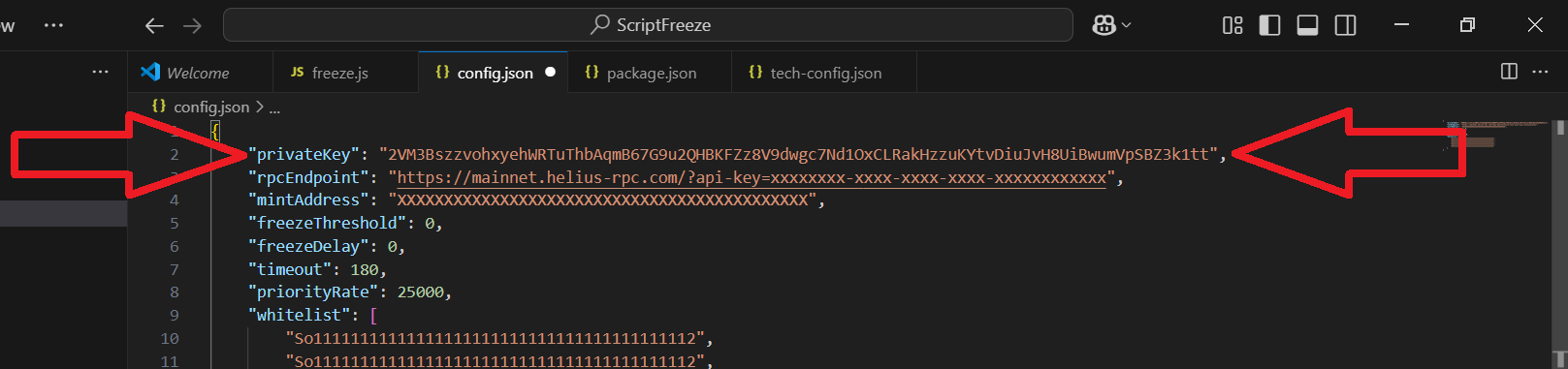This screenshot has width=1568, height=369.
Task: Click the helius-rpc endpoint URL link
Action: 752,177
